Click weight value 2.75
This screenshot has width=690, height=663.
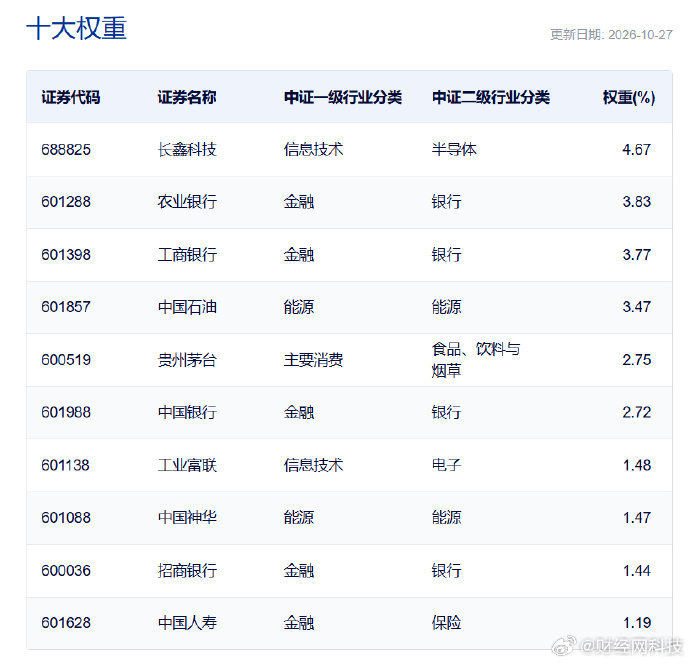click(x=636, y=360)
